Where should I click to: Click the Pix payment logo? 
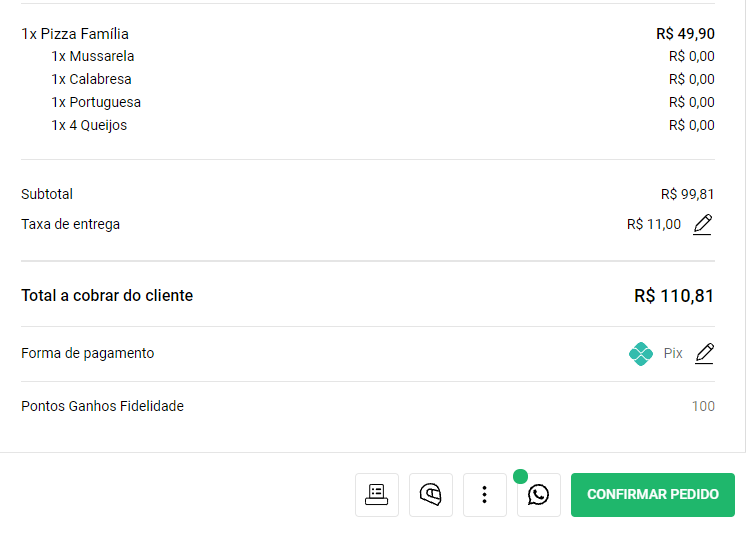point(641,354)
